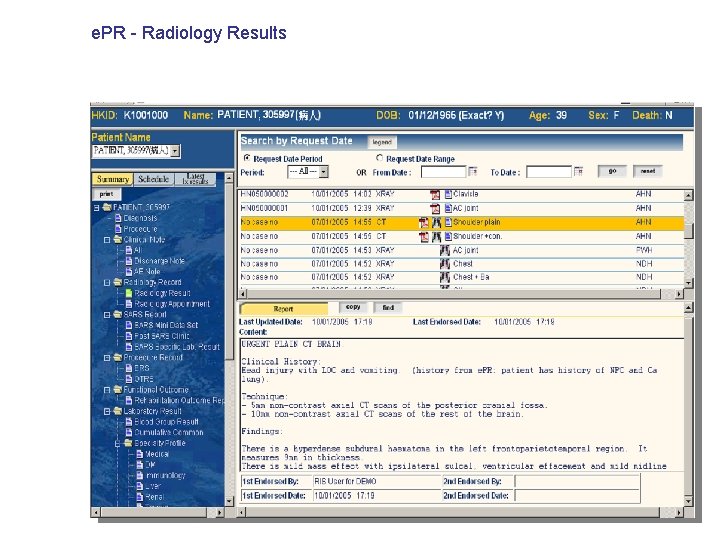Click the SARS Record folder icon
The width and height of the screenshot is (720, 540).
coord(118,315)
